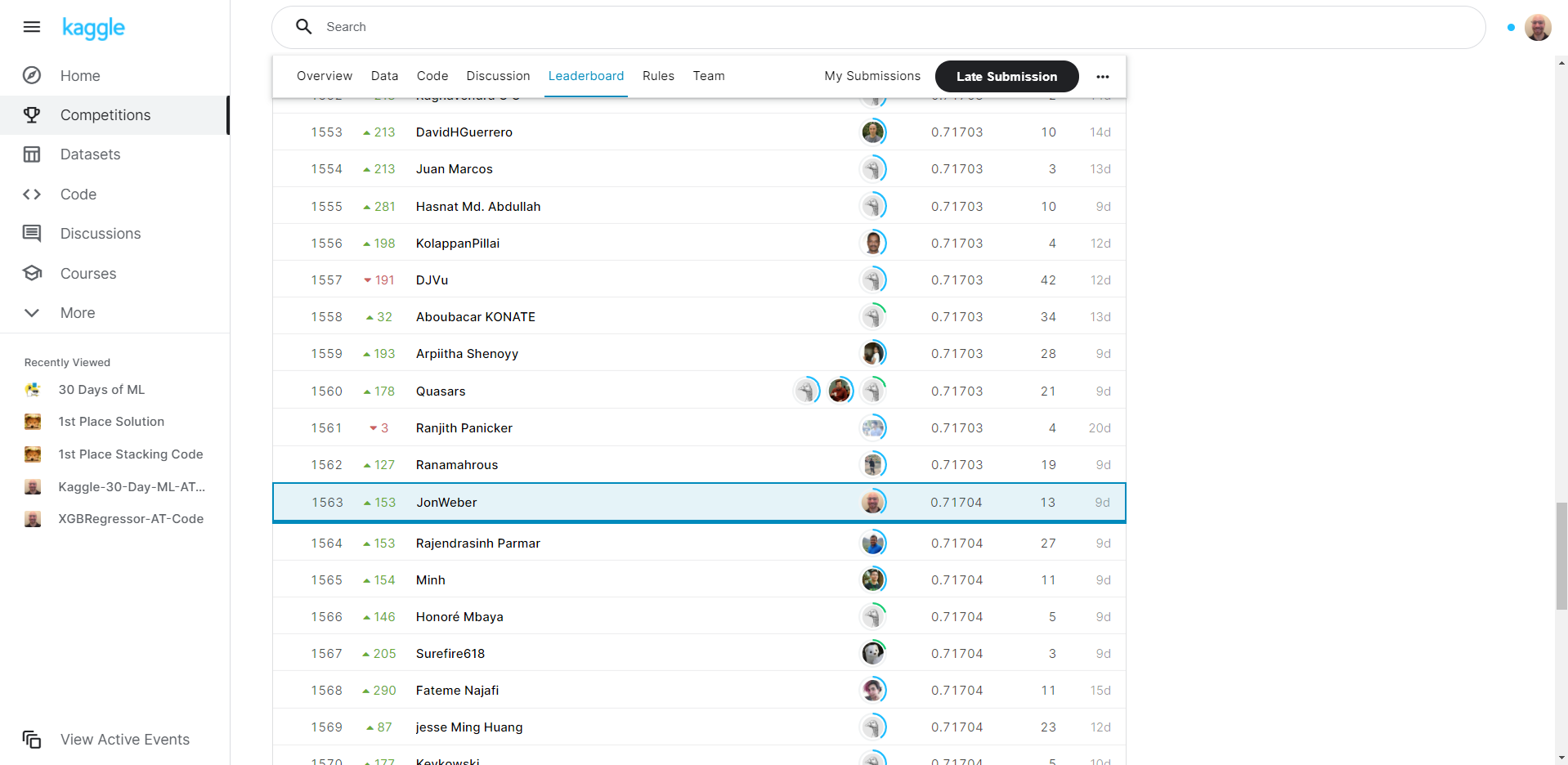
Task: Click score 0.71704 in JonWeber row
Action: coord(956,503)
